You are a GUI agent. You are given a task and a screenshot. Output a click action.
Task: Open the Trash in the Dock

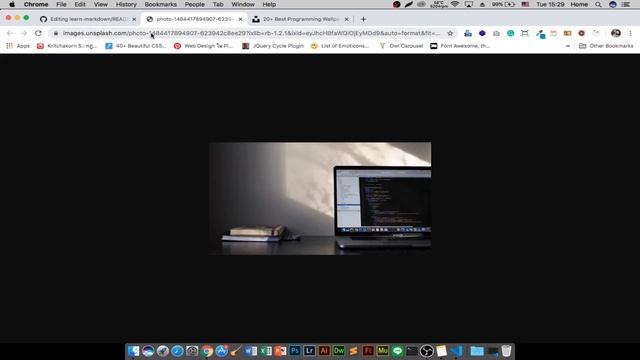pyautogui.click(x=506, y=351)
